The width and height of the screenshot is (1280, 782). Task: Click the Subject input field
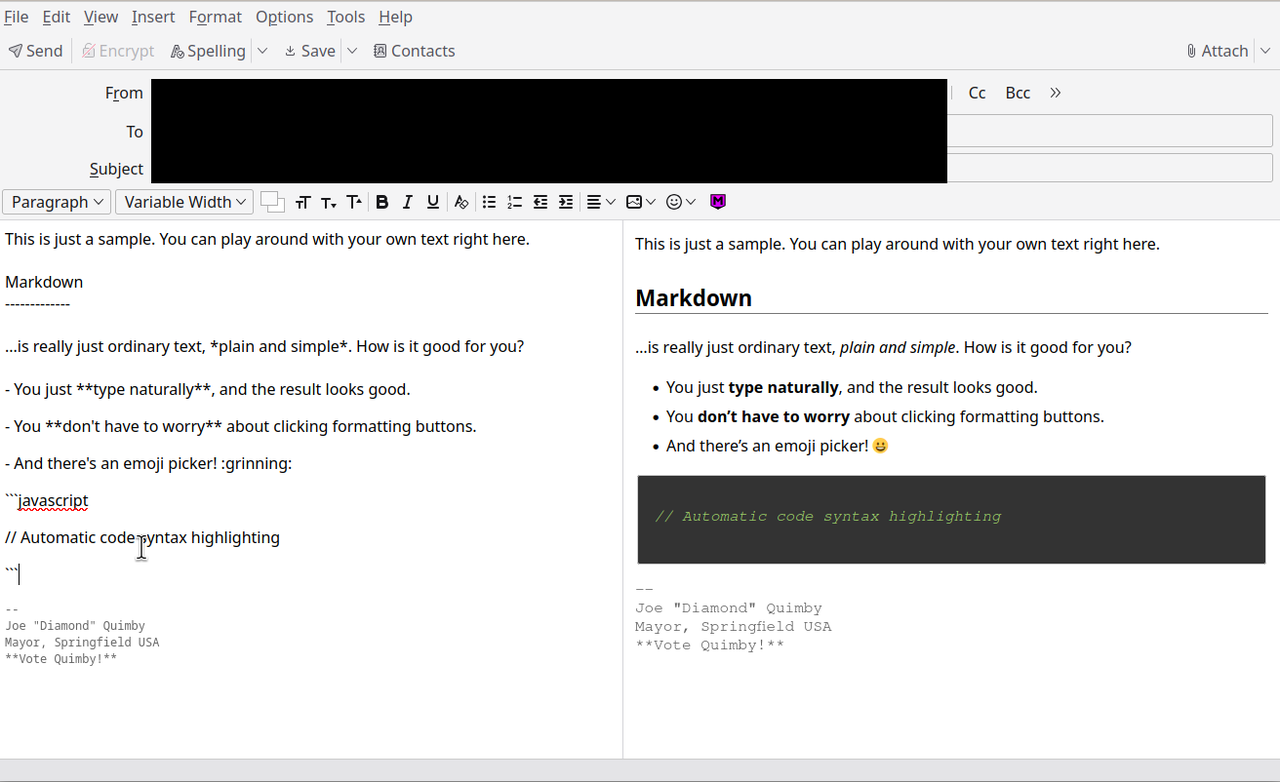[712, 168]
